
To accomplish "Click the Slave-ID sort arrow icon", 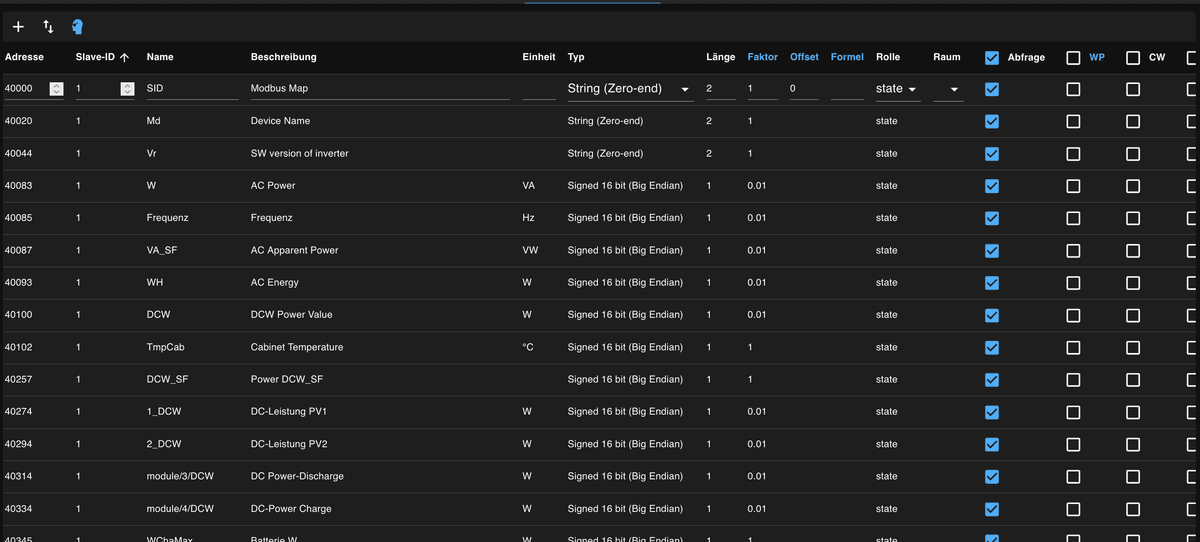I will pos(125,58).
